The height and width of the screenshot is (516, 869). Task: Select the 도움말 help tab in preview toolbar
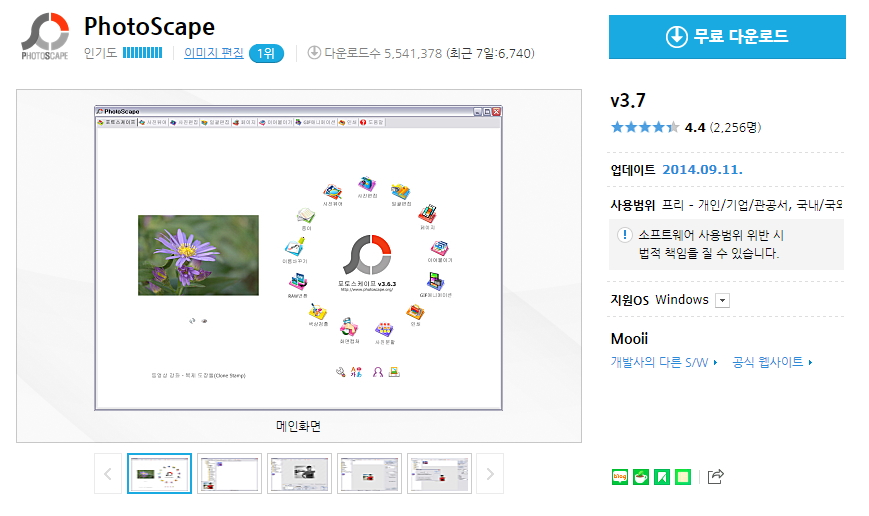[372, 122]
